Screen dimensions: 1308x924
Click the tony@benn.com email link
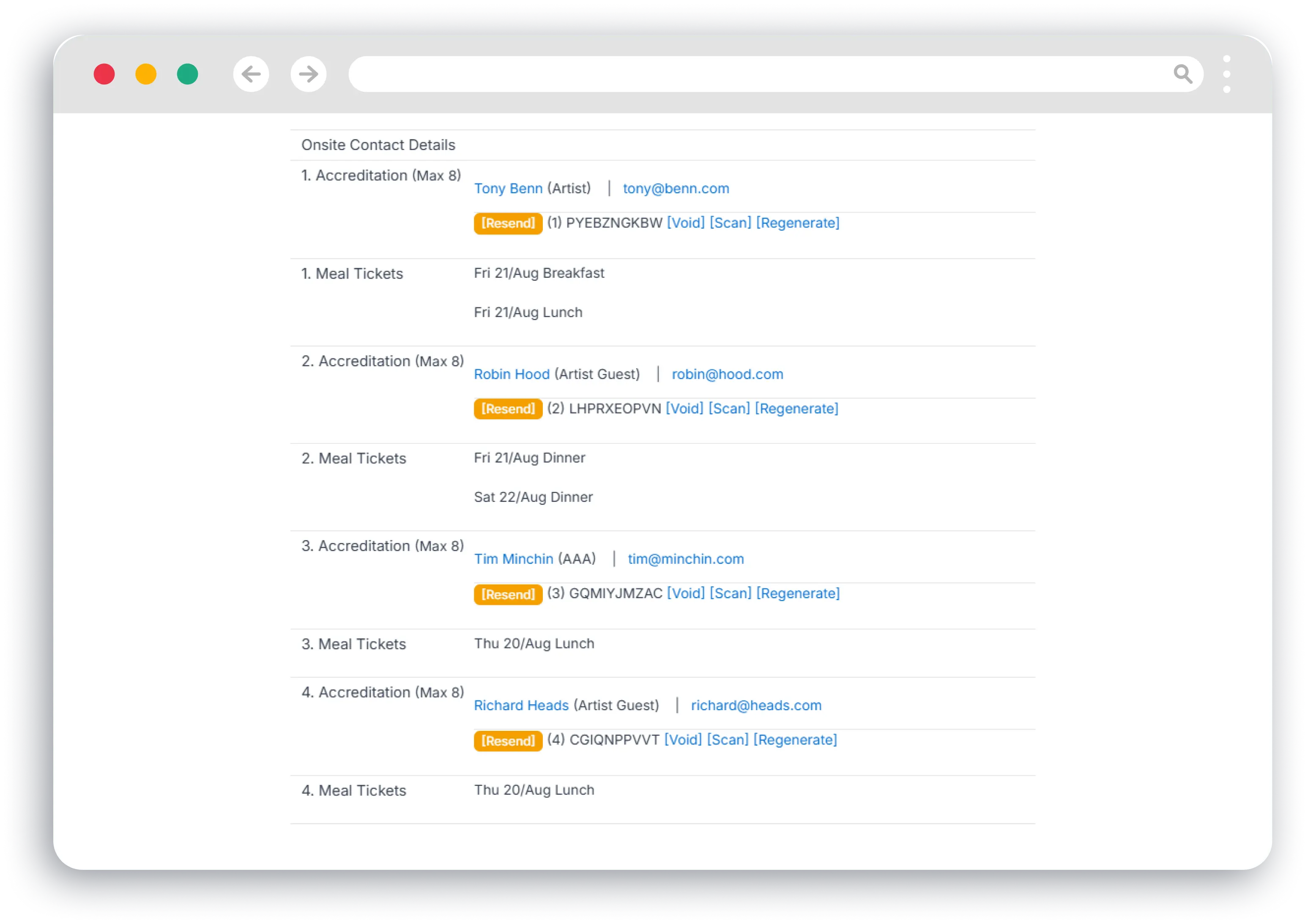[x=676, y=189]
